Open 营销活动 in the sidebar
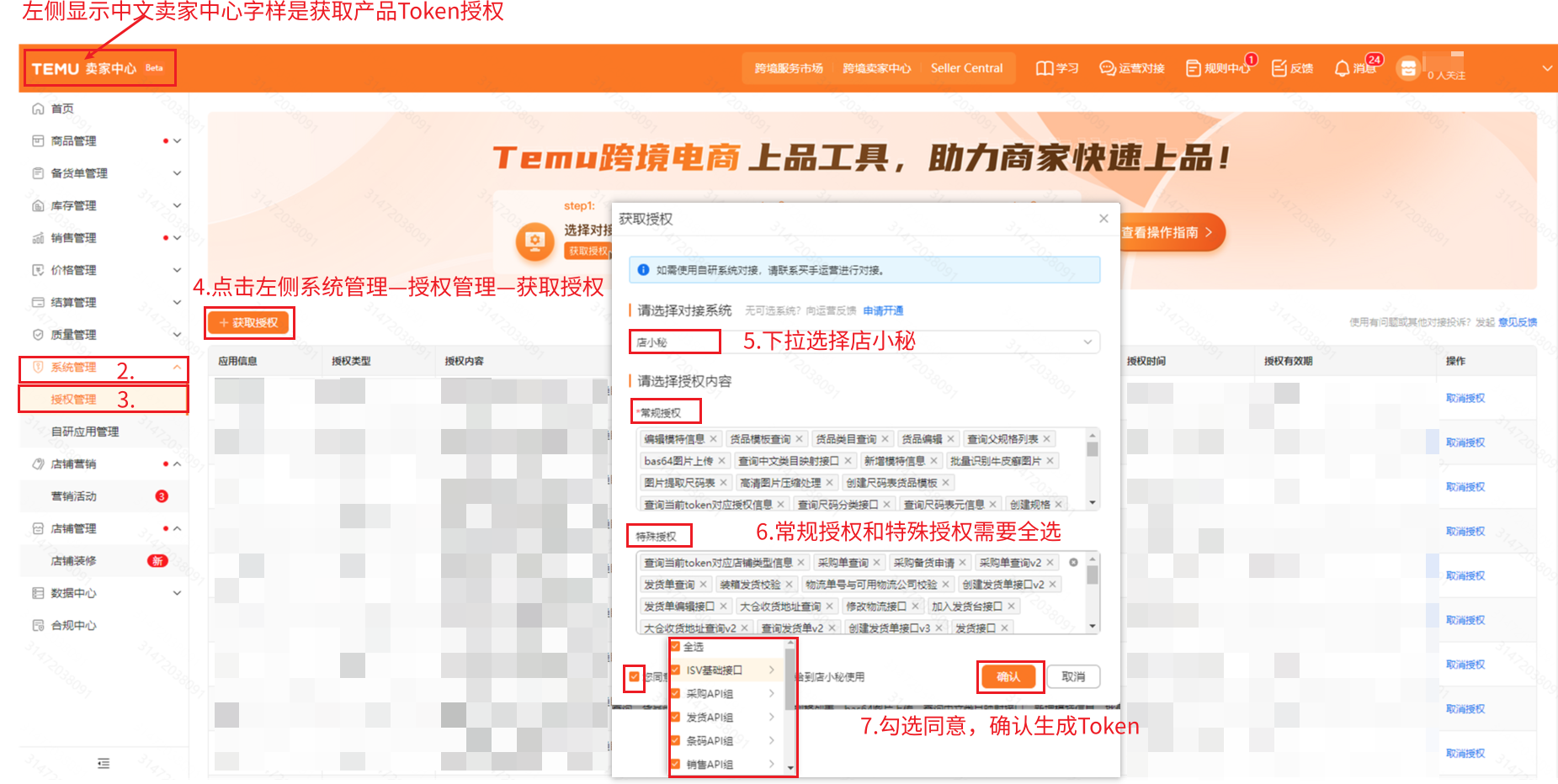1558x784 pixels. (104, 496)
